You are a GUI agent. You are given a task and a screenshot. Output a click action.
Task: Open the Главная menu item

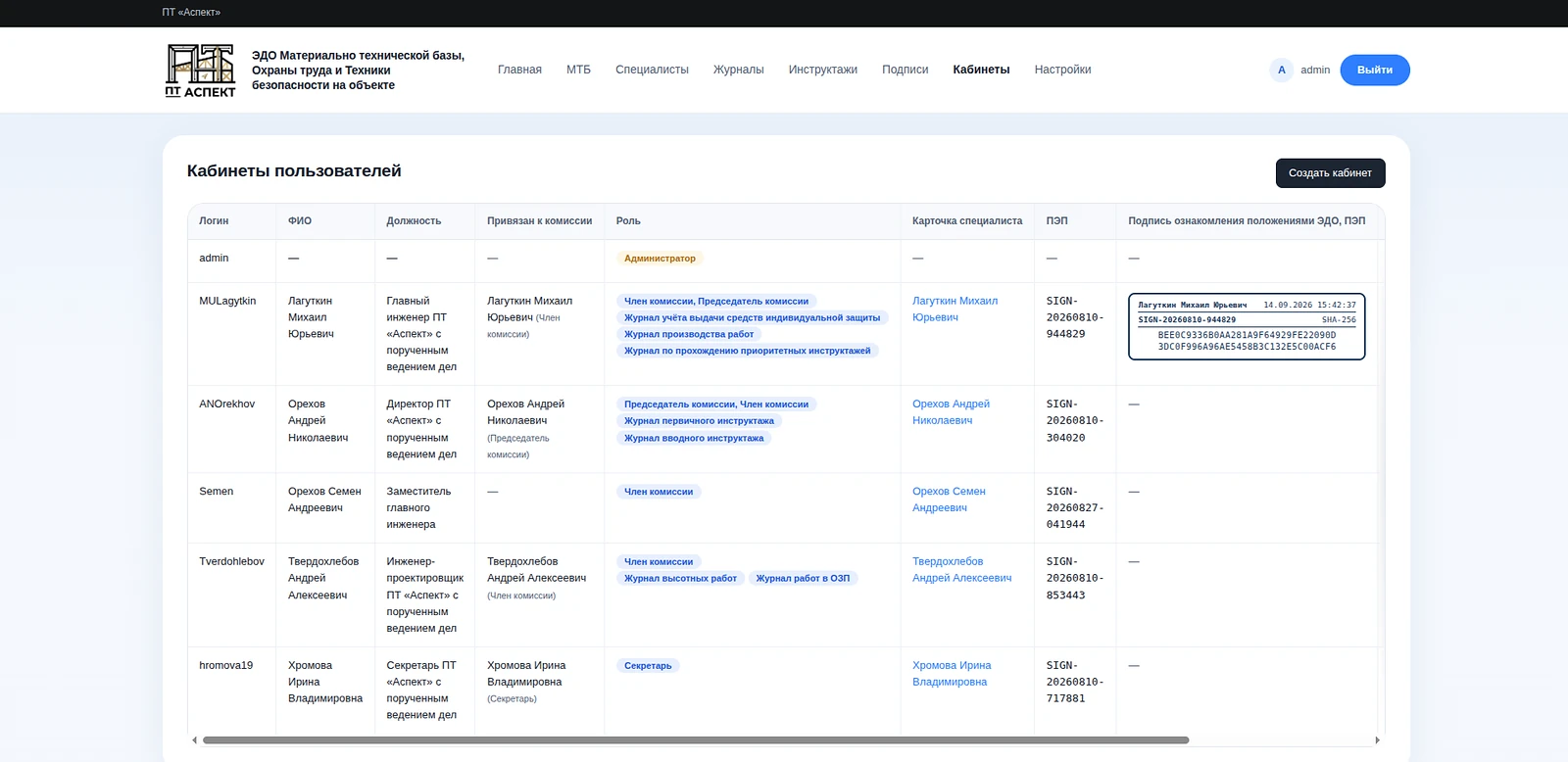point(519,70)
